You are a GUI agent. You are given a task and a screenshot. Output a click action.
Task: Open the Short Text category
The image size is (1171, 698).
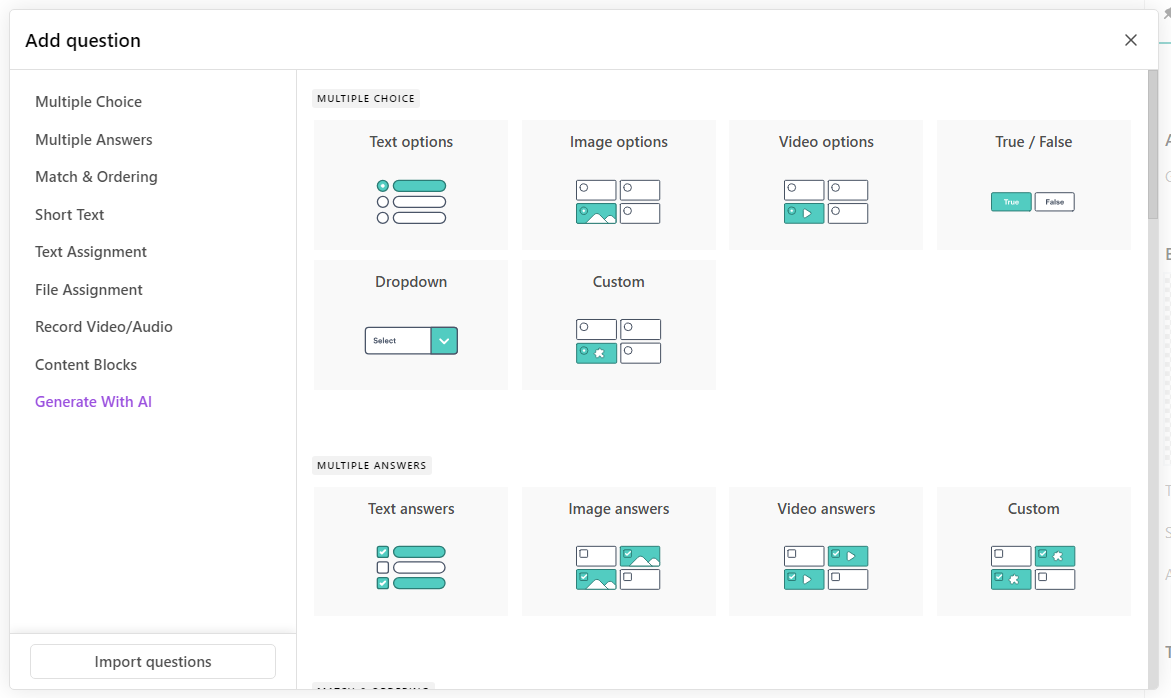click(70, 215)
